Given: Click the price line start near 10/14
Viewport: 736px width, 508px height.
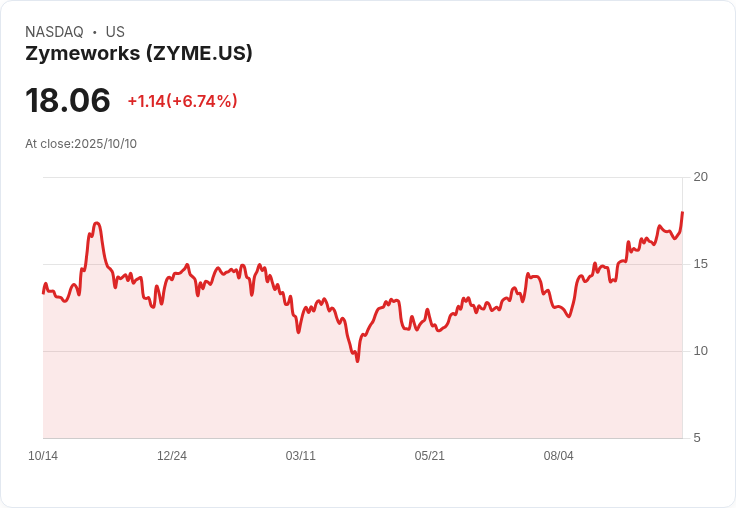Looking at the screenshot, I should click(44, 292).
